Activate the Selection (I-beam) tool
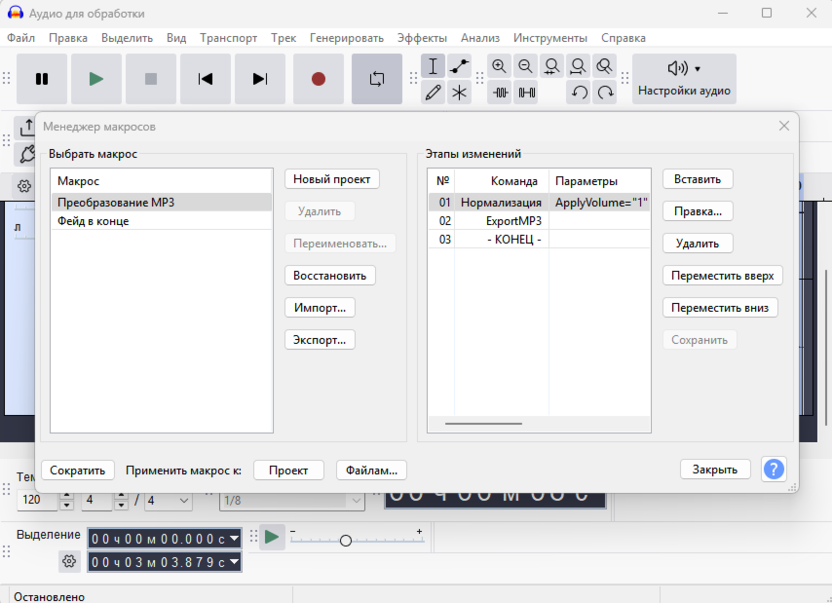Image resolution: width=832 pixels, height=603 pixels. 433,67
